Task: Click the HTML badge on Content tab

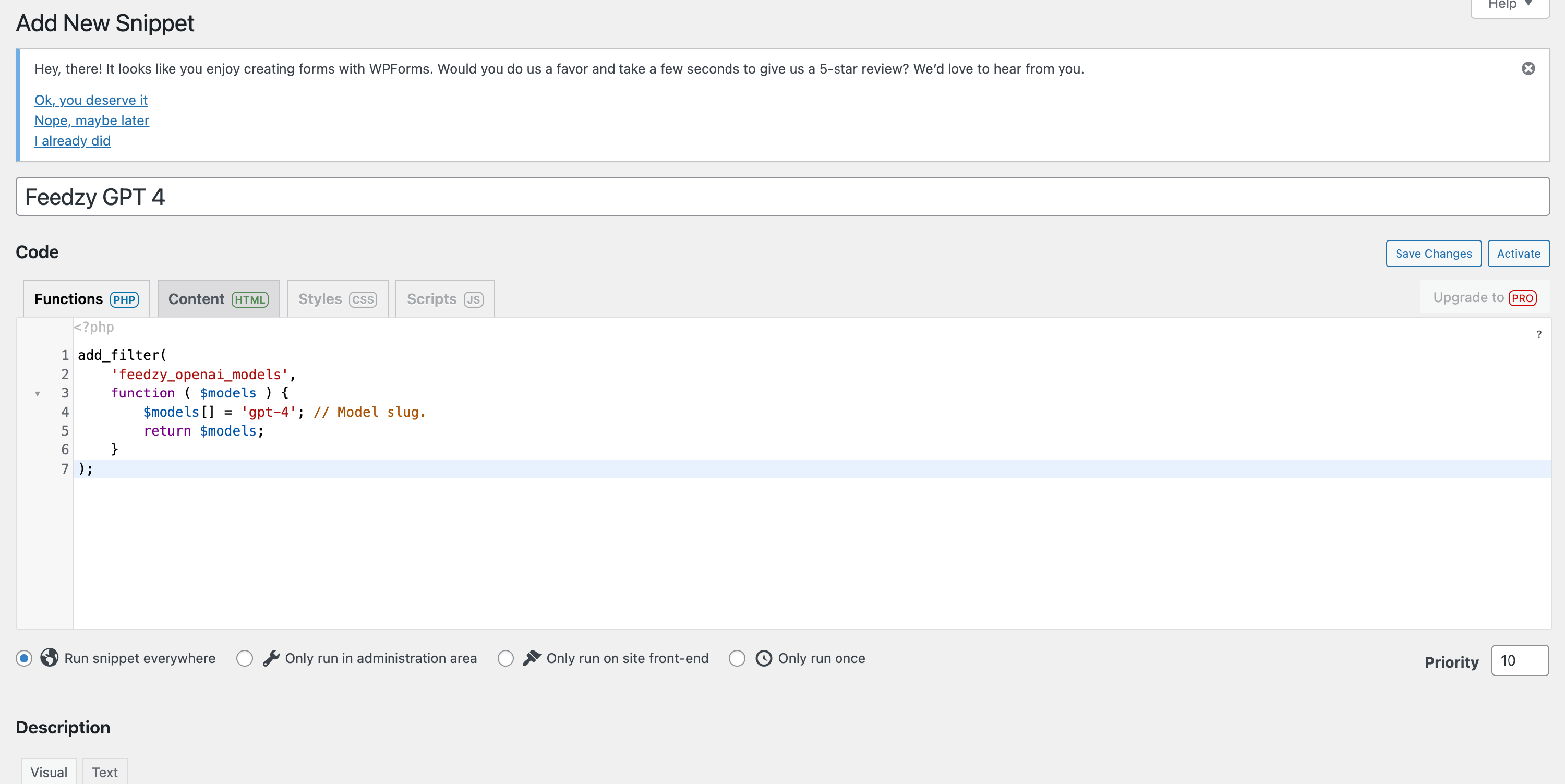Action: click(250, 299)
